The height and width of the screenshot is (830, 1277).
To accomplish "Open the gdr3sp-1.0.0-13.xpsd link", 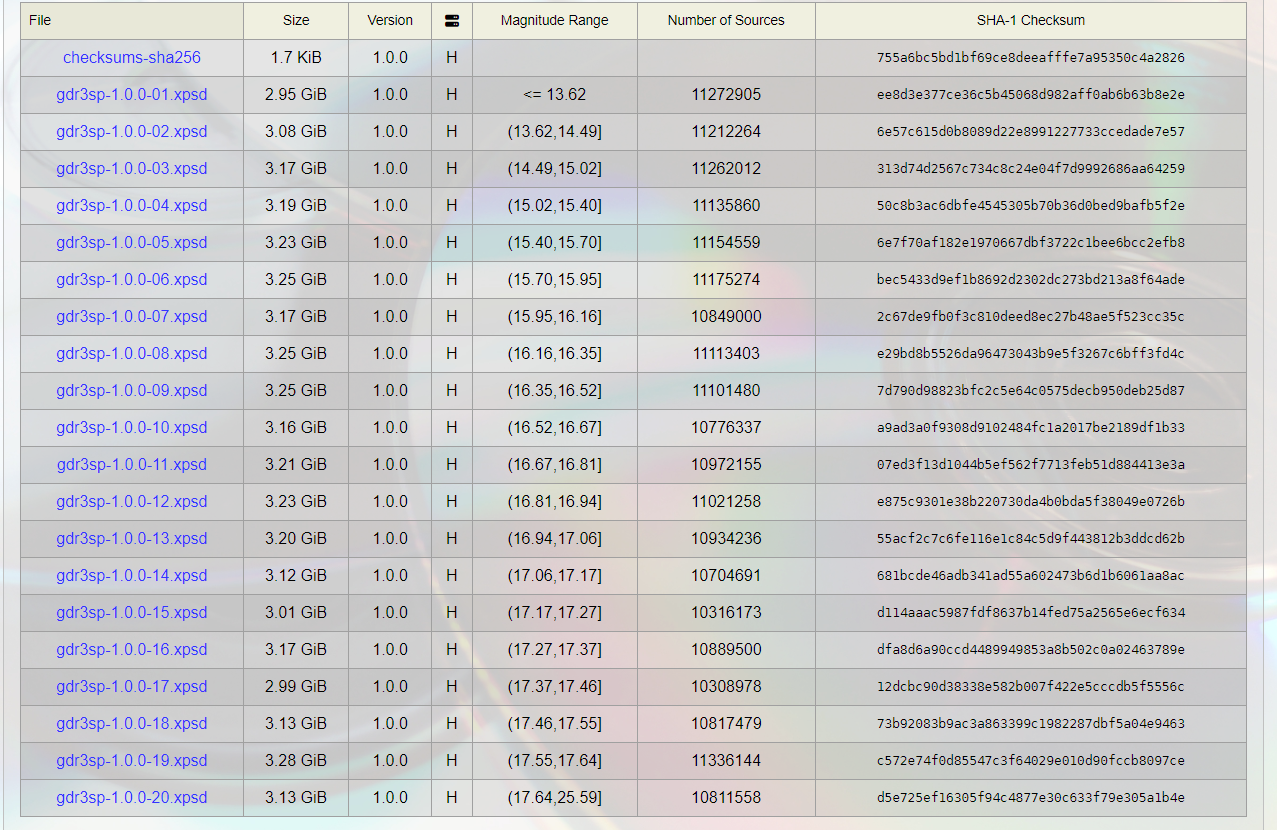I will coord(132,538).
